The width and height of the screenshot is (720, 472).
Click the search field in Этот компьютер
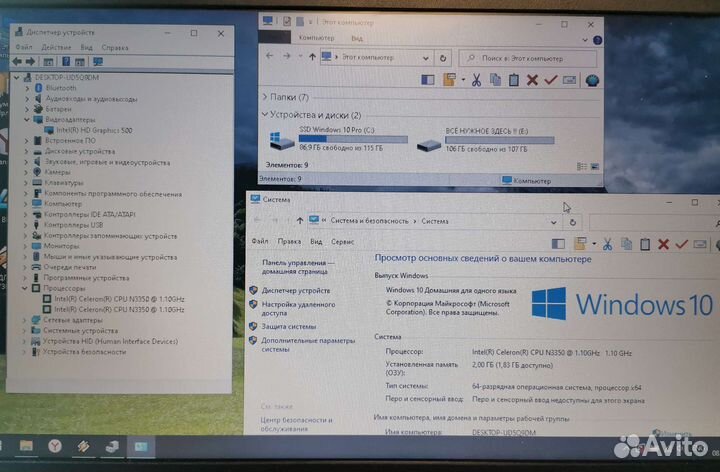(x=528, y=58)
